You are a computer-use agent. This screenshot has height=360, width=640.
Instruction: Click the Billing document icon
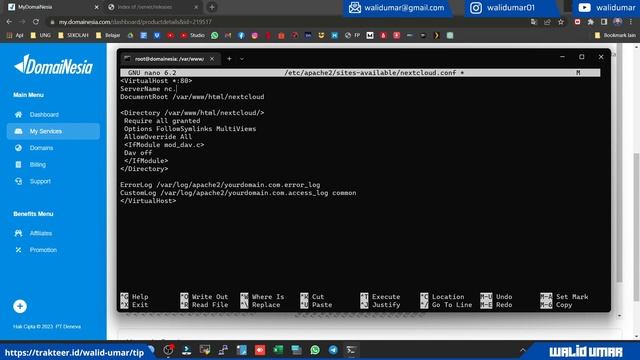point(18,165)
